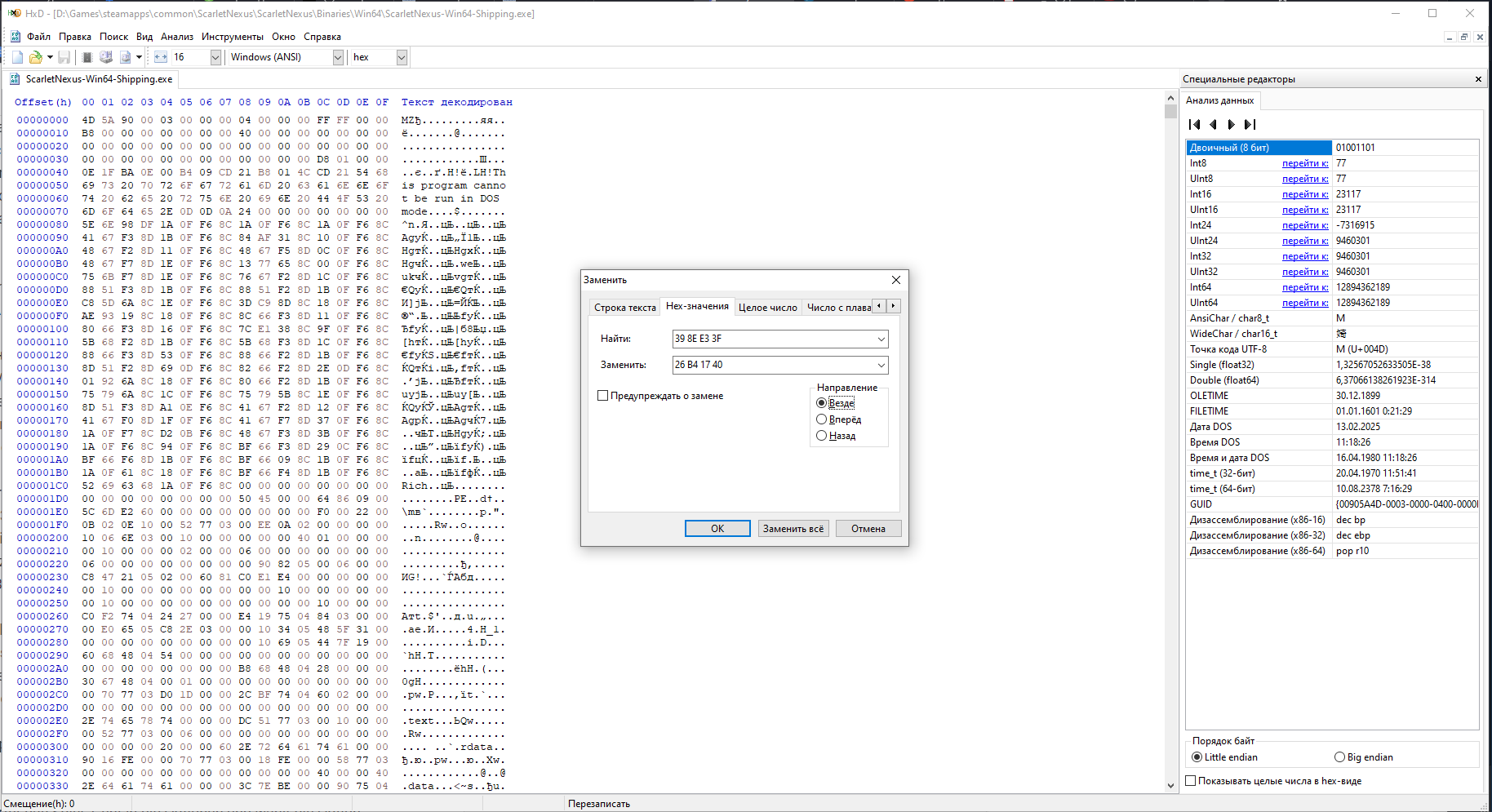Viewport: 1492px width, 812px height.
Task: Close the Заменить dialog with X
Action: [896, 280]
